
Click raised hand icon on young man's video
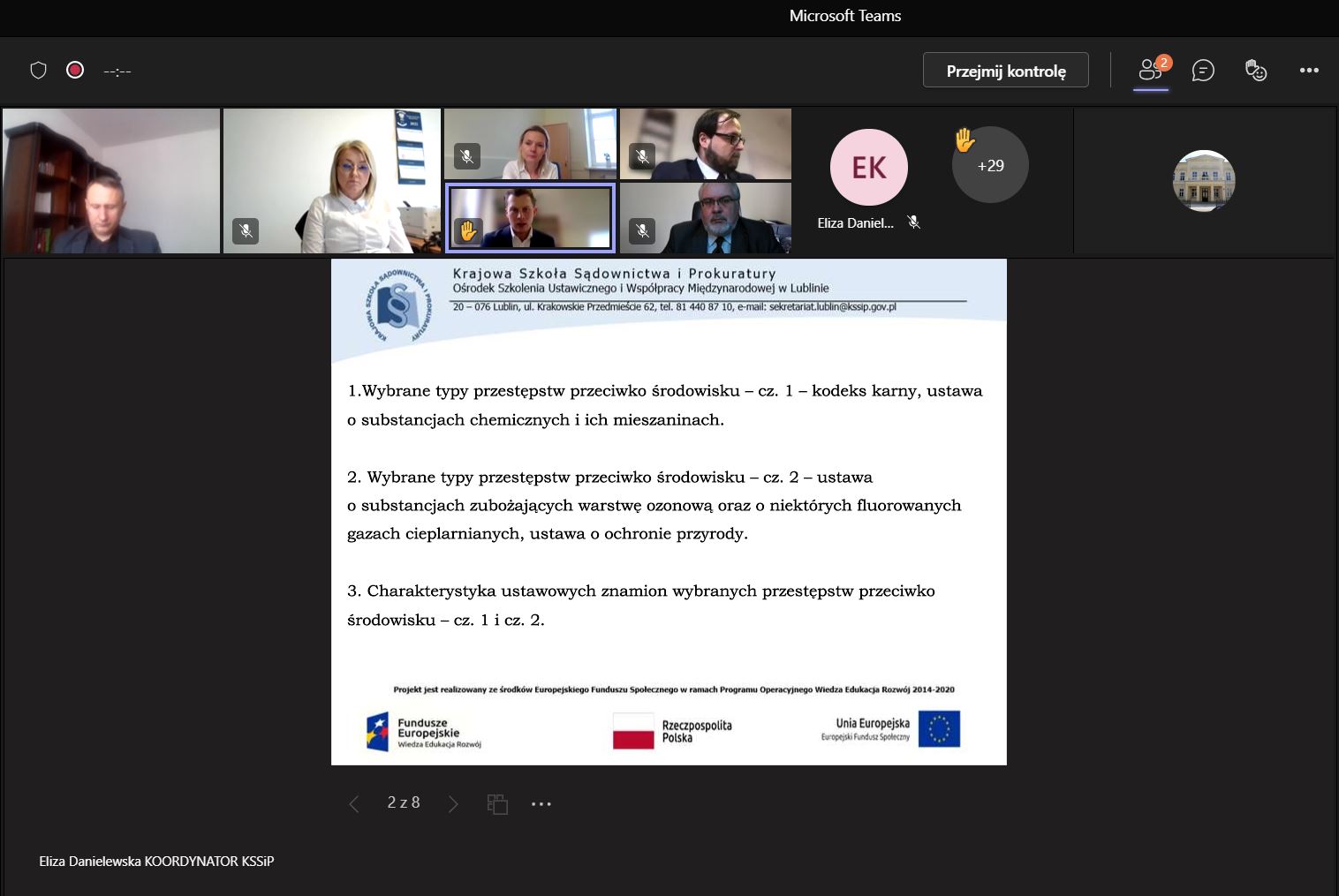pos(466,231)
